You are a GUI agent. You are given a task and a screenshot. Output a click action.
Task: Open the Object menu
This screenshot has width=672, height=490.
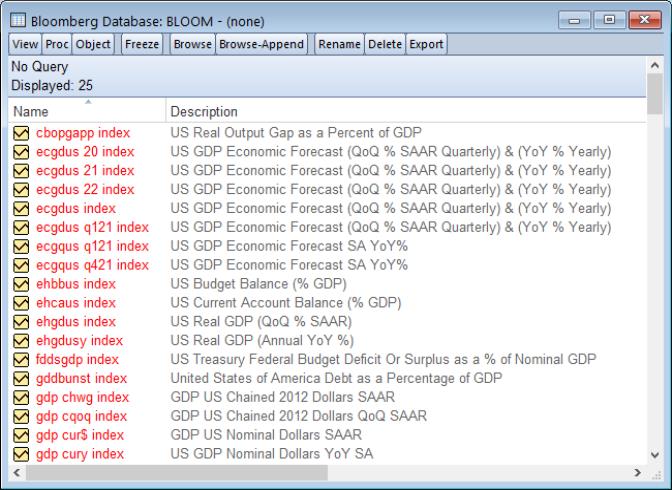click(x=93, y=44)
